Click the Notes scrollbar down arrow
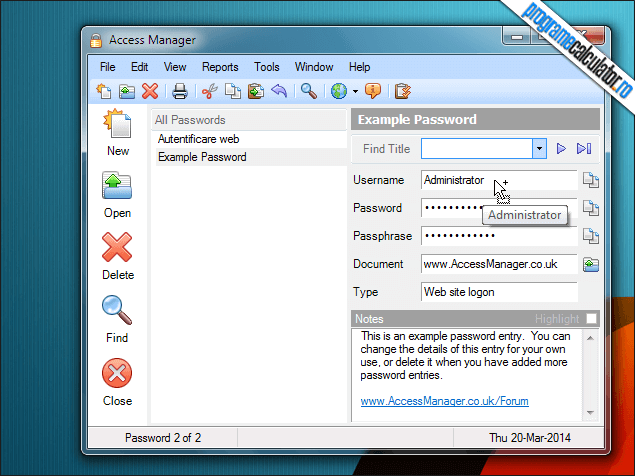The width and height of the screenshot is (635, 476). click(x=592, y=412)
